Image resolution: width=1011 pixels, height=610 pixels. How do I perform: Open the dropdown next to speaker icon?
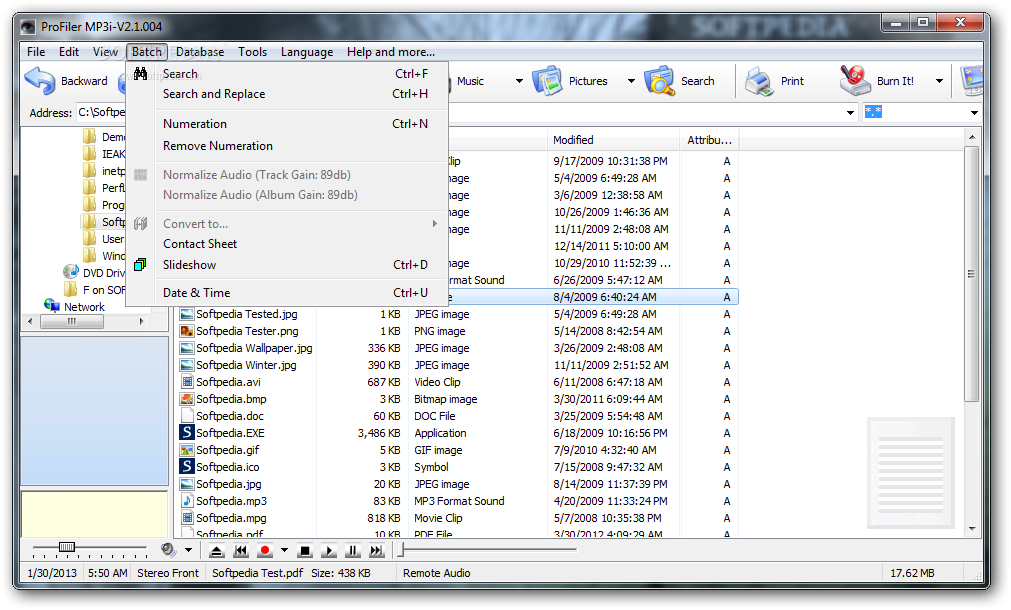[188, 550]
